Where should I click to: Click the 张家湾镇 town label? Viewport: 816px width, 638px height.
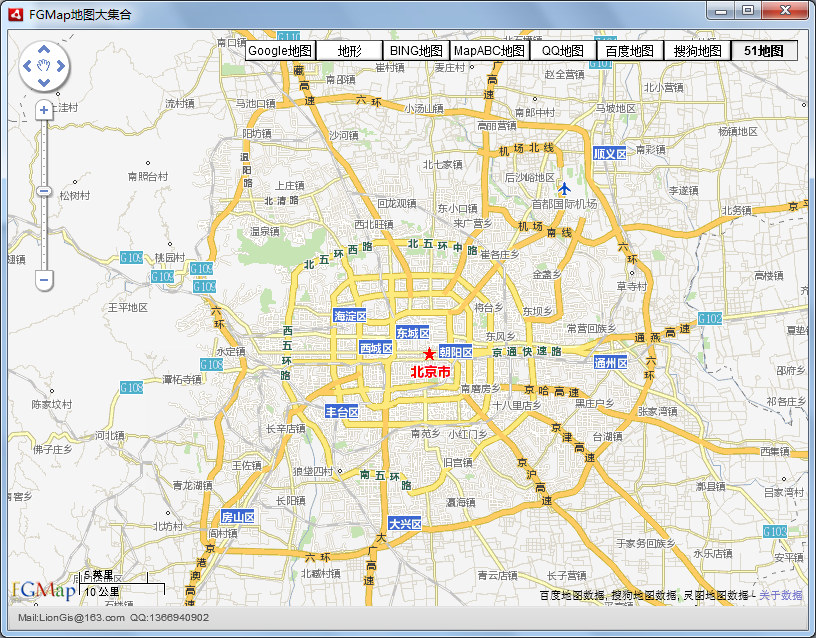(x=657, y=411)
